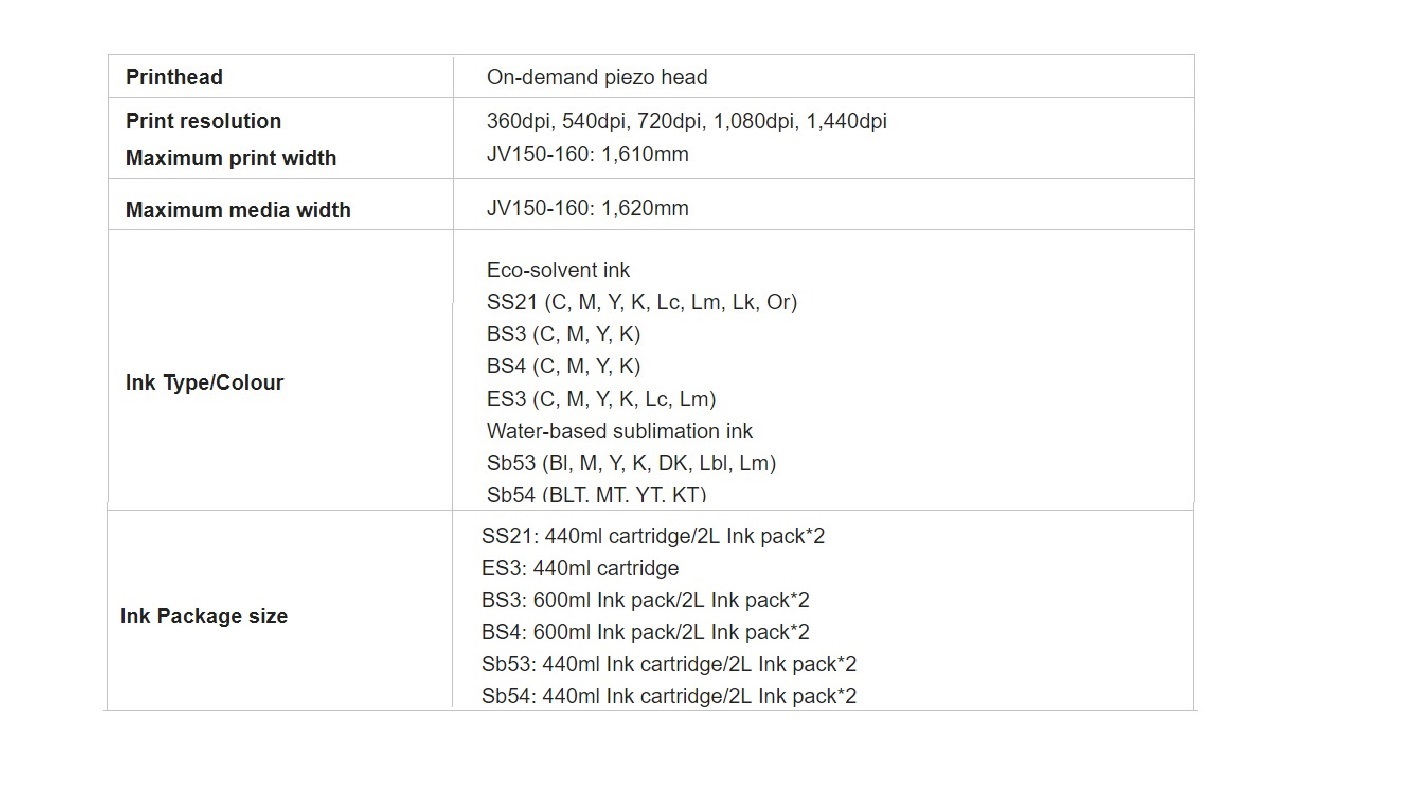Select the On-demand piezo head text
This screenshot has width=1424, height=796.
coord(597,77)
